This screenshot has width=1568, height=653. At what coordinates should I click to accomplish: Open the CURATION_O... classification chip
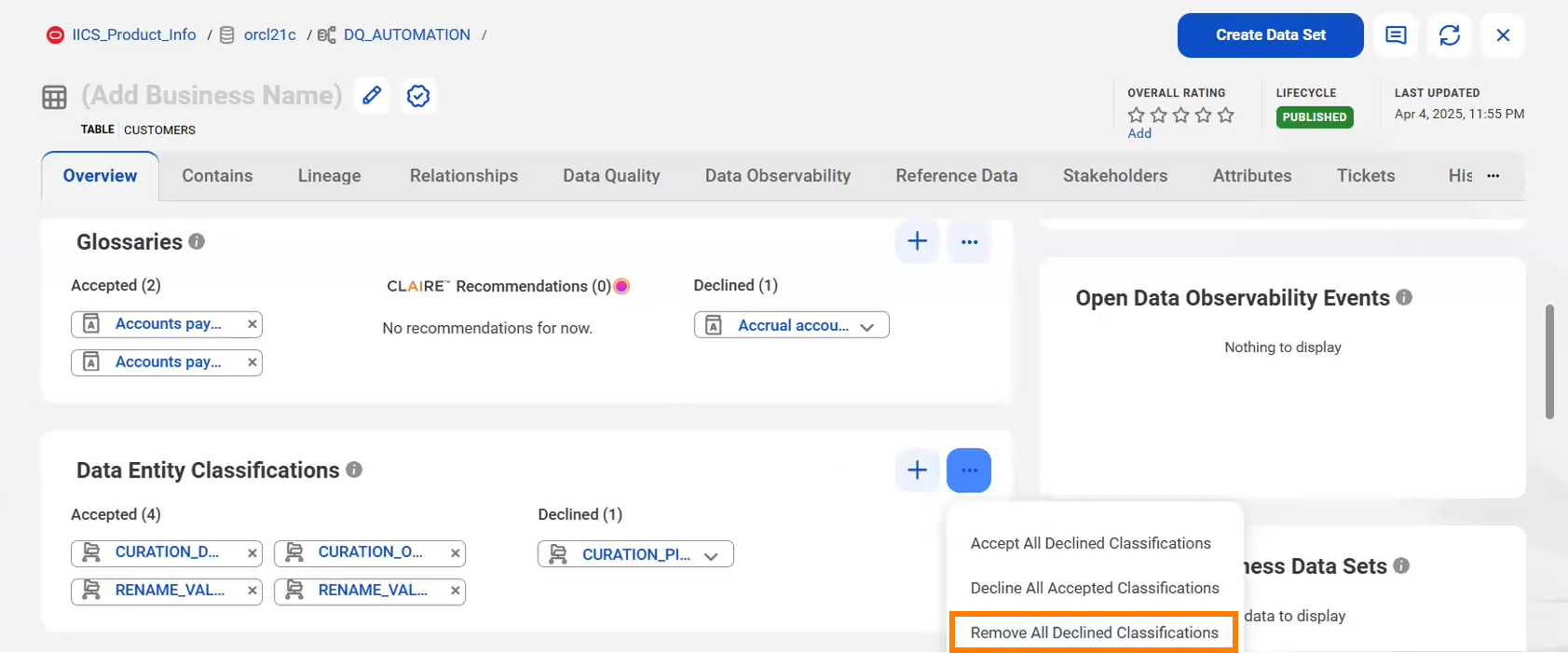[370, 552]
